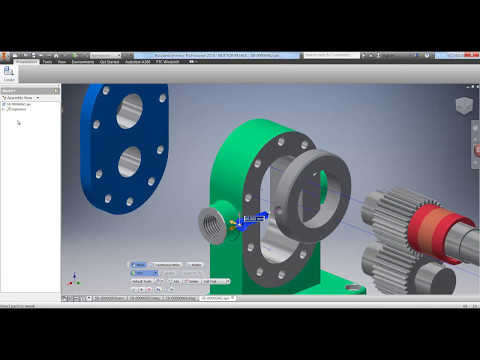Screen dimensions: 480x360
Task: Click the Sign In user icon
Action: click(378, 56)
